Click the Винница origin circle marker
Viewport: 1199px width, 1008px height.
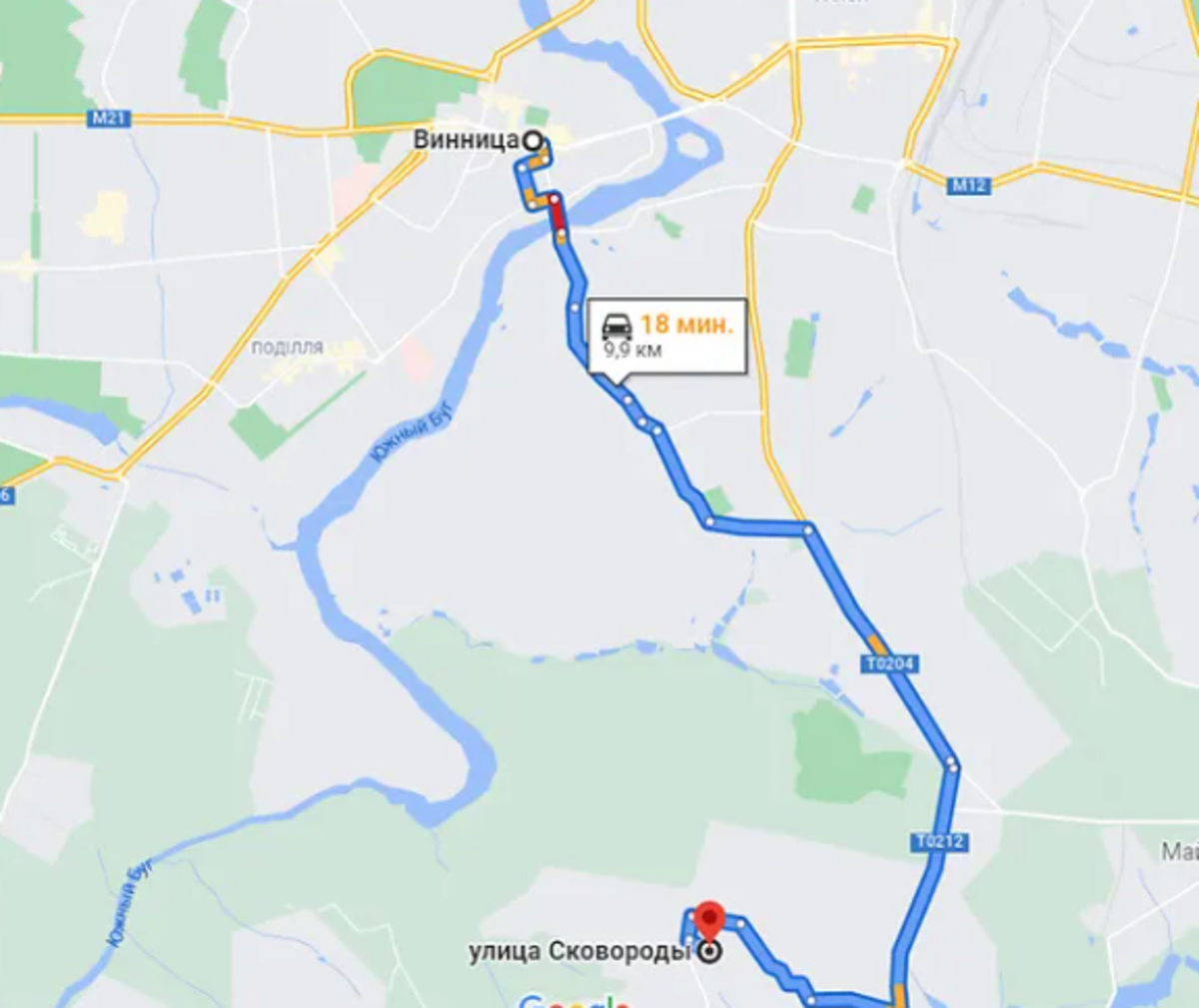pos(534,141)
